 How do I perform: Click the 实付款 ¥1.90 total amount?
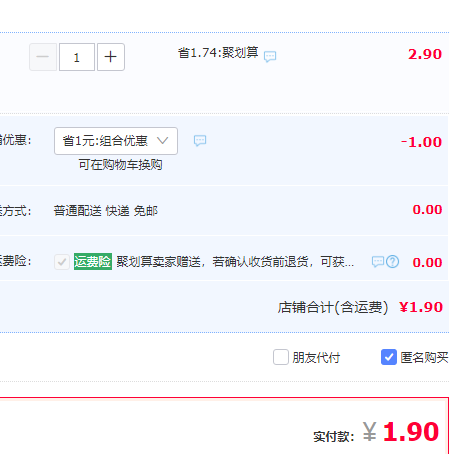(401, 432)
